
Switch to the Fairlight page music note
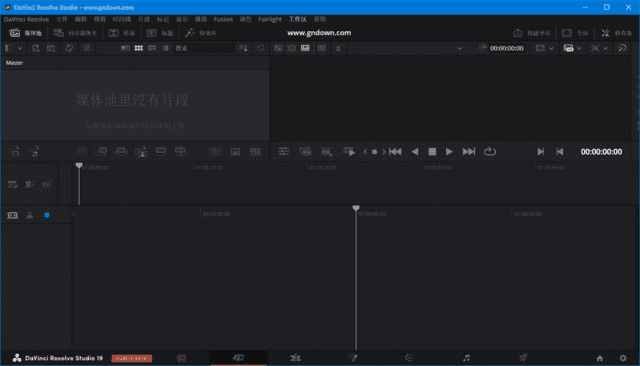[466, 358]
